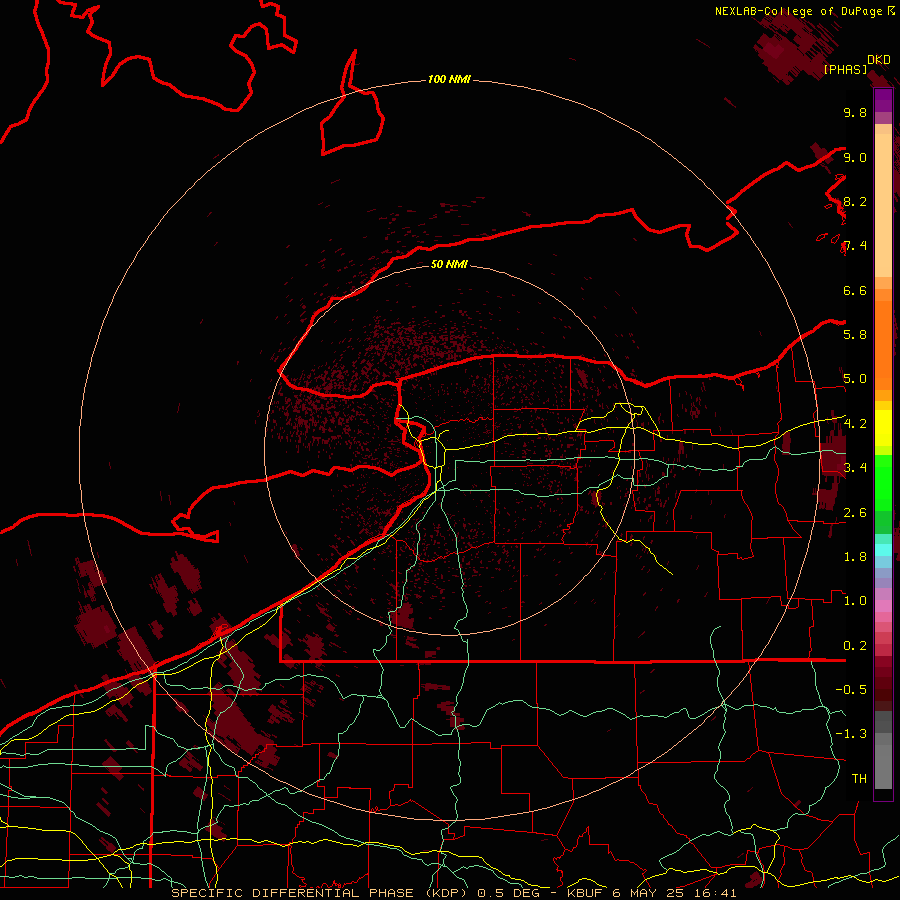Click the 1.8 value on color scale

pyautogui.click(x=855, y=556)
